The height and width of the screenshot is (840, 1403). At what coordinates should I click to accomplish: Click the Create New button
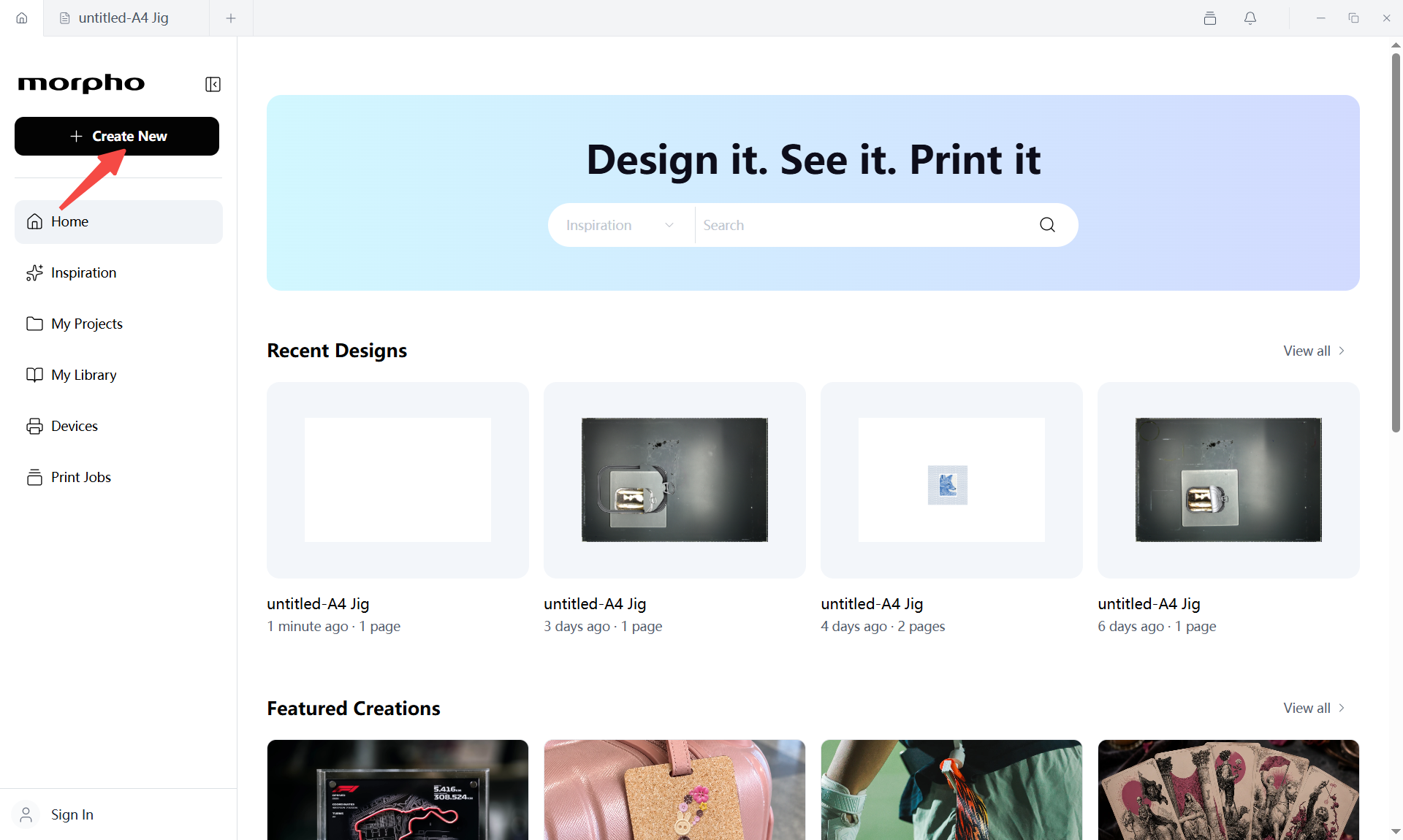click(117, 136)
